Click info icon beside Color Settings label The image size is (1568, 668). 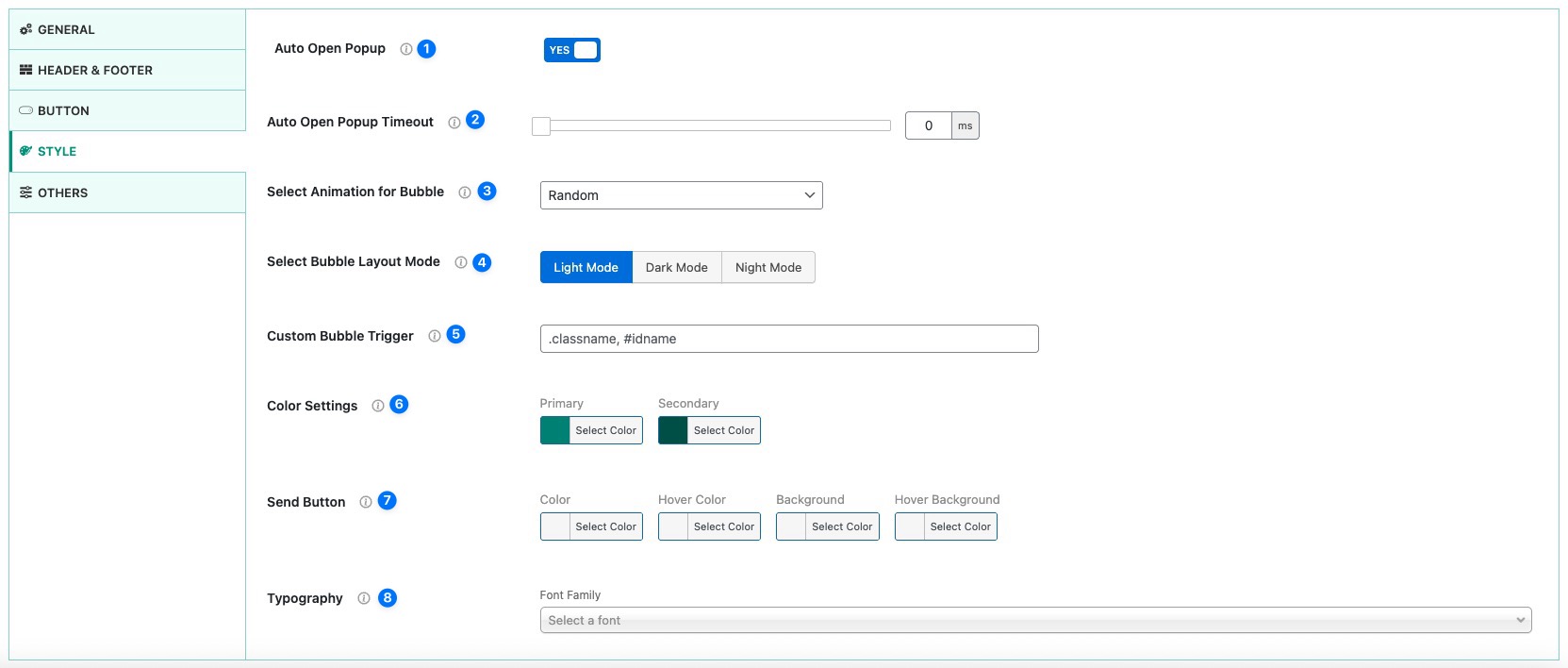pyautogui.click(x=378, y=406)
